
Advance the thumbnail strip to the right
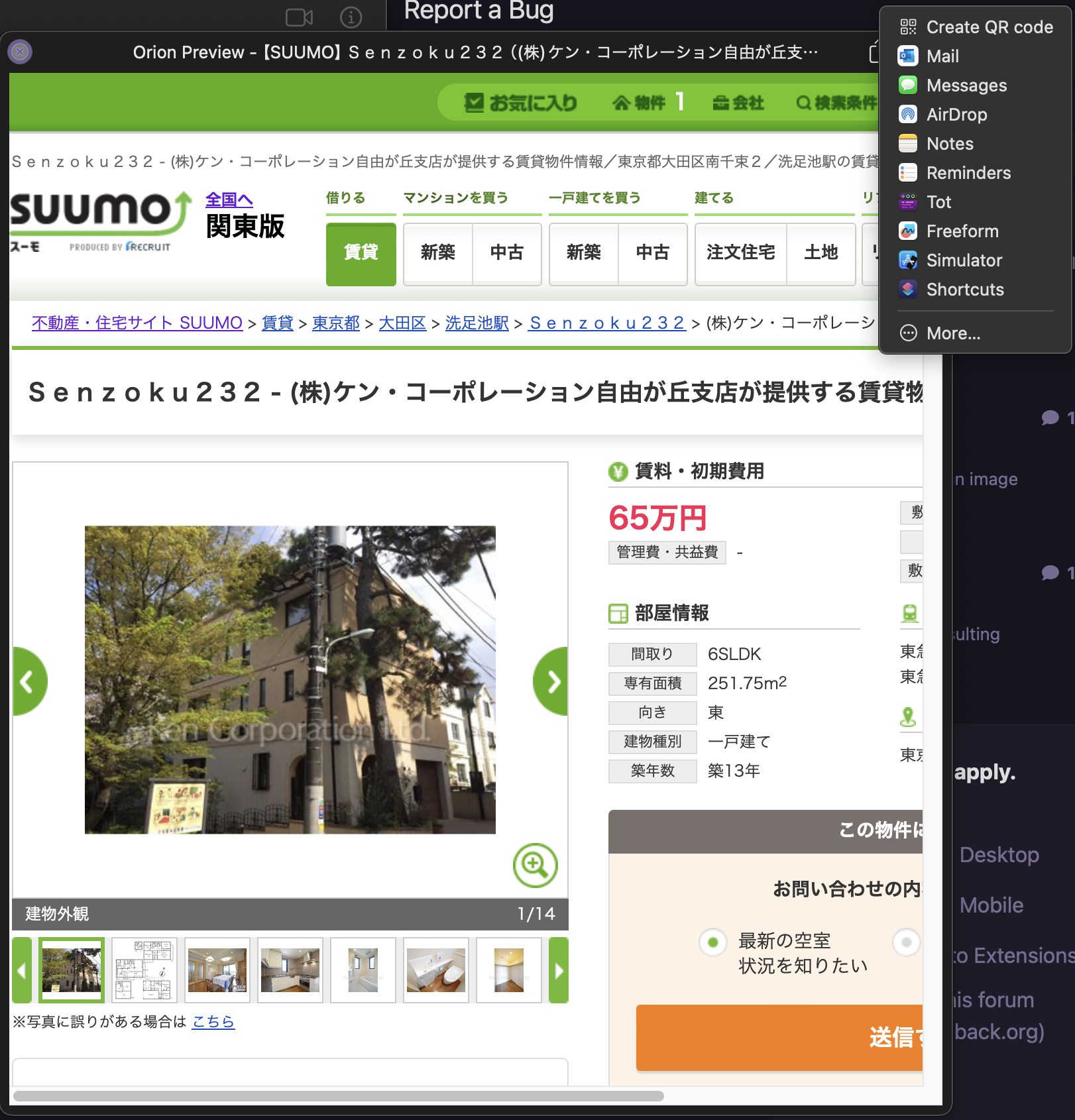[x=559, y=970]
